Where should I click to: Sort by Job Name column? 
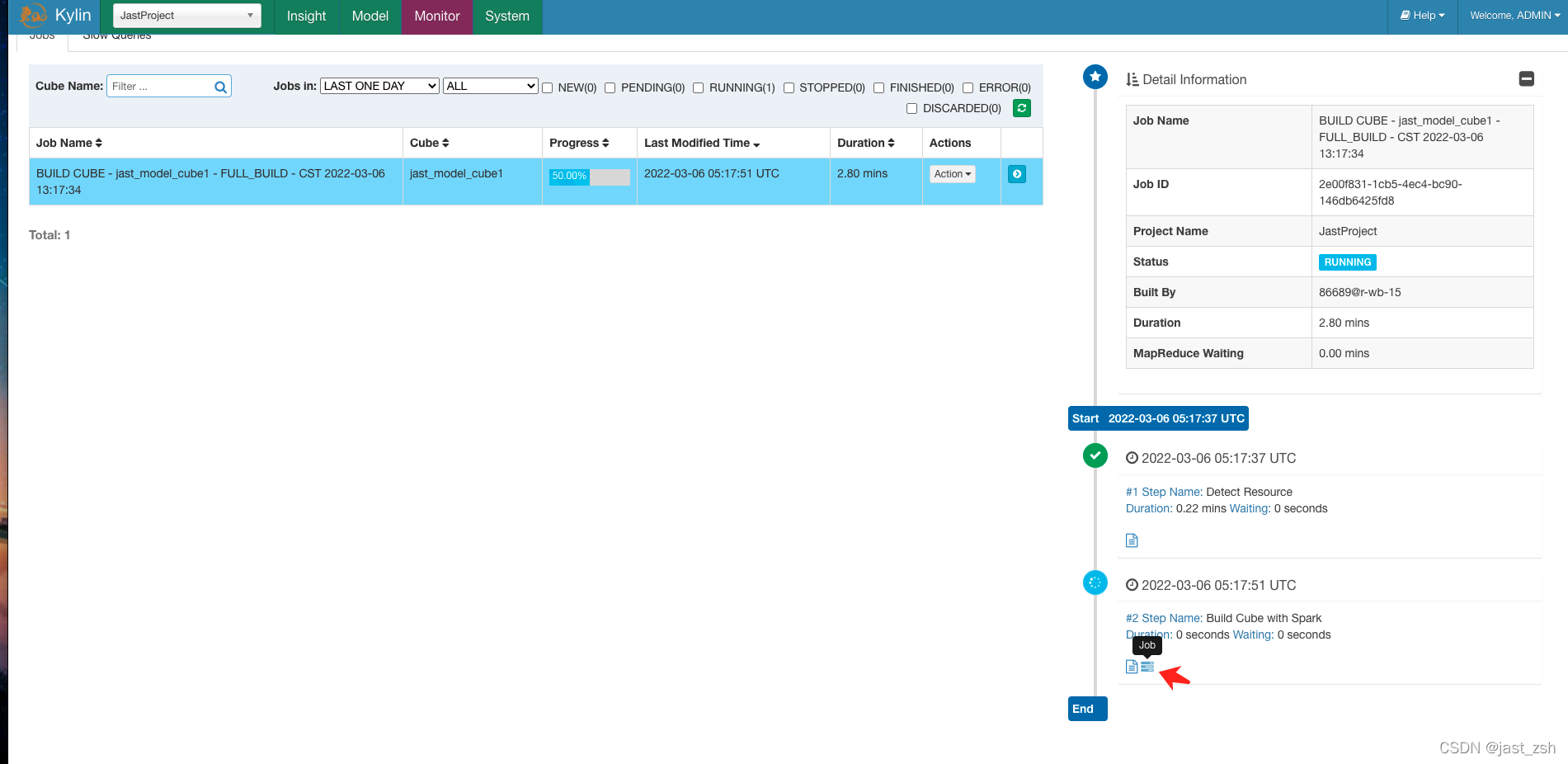pyautogui.click(x=69, y=143)
